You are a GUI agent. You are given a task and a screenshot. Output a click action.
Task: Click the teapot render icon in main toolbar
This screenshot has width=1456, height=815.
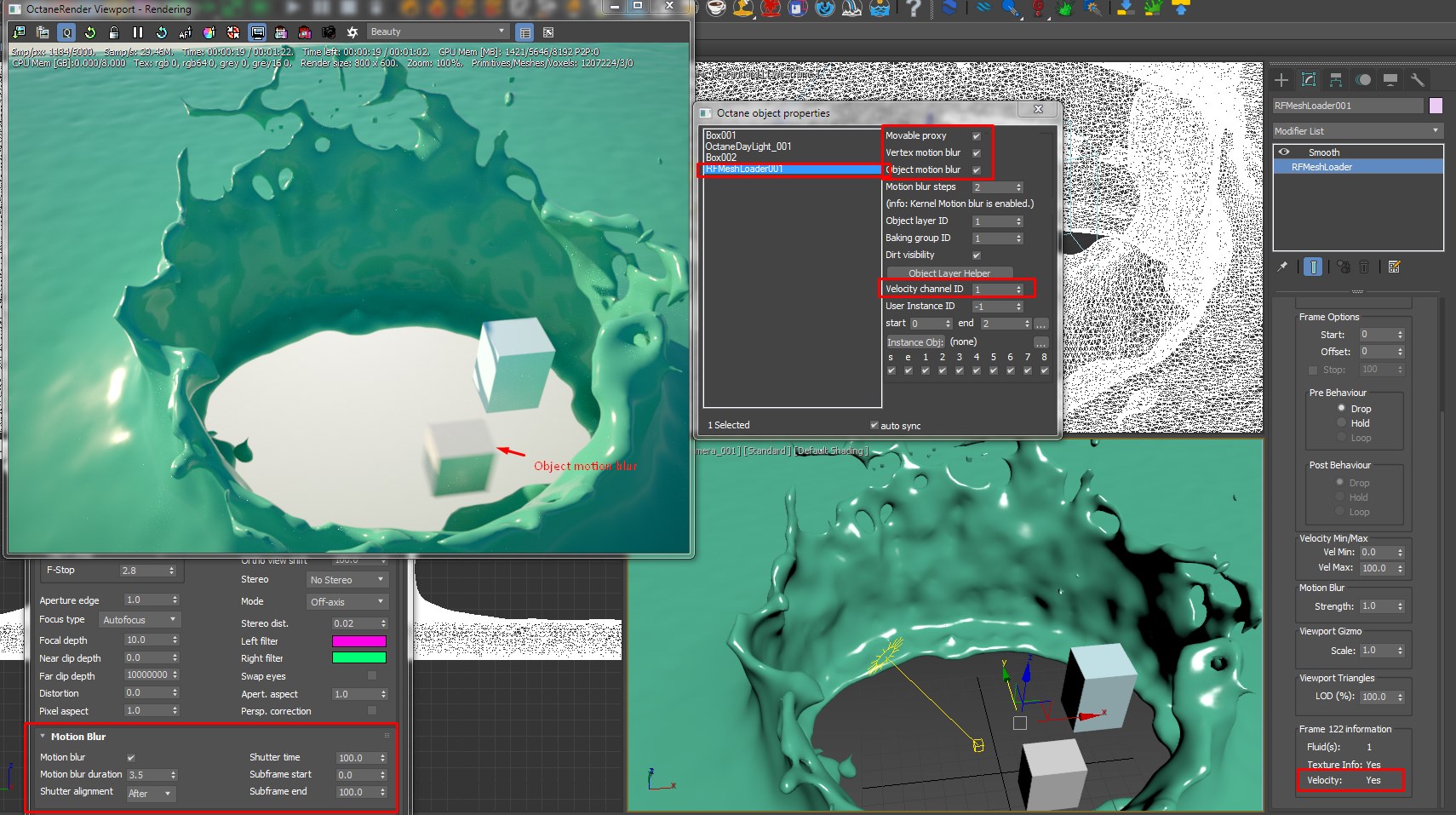[717, 9]
